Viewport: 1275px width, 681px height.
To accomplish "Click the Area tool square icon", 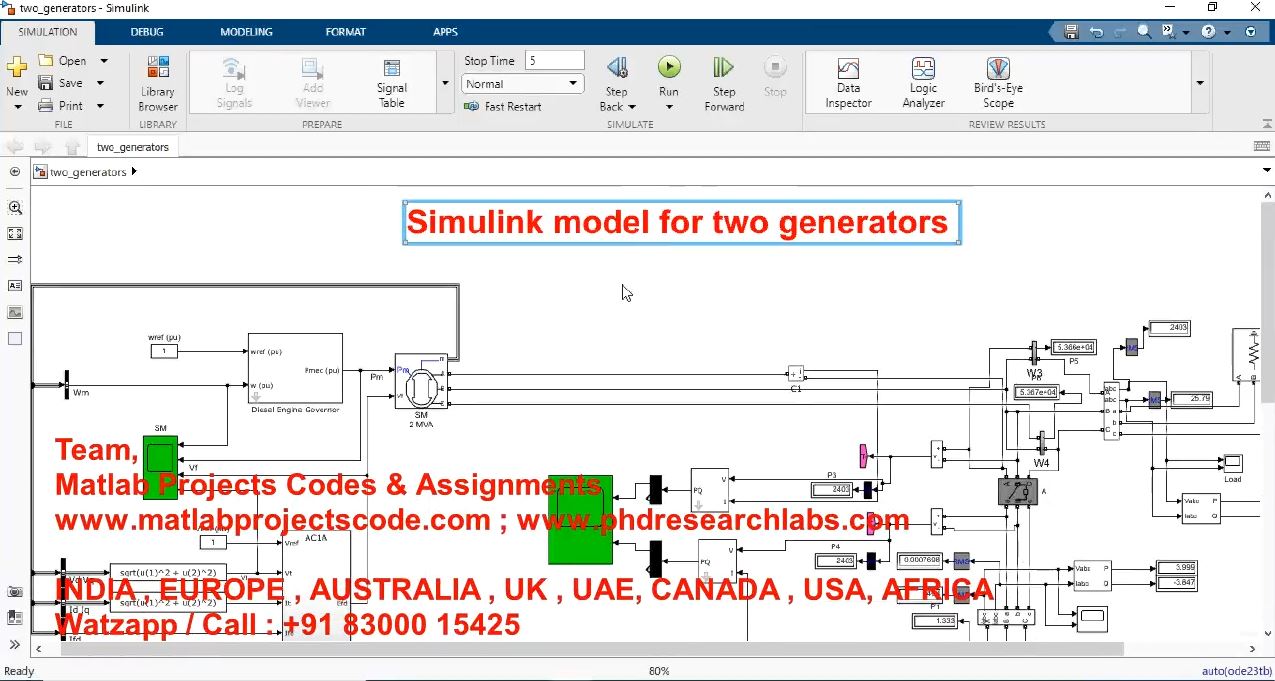I will coord(15,339).
